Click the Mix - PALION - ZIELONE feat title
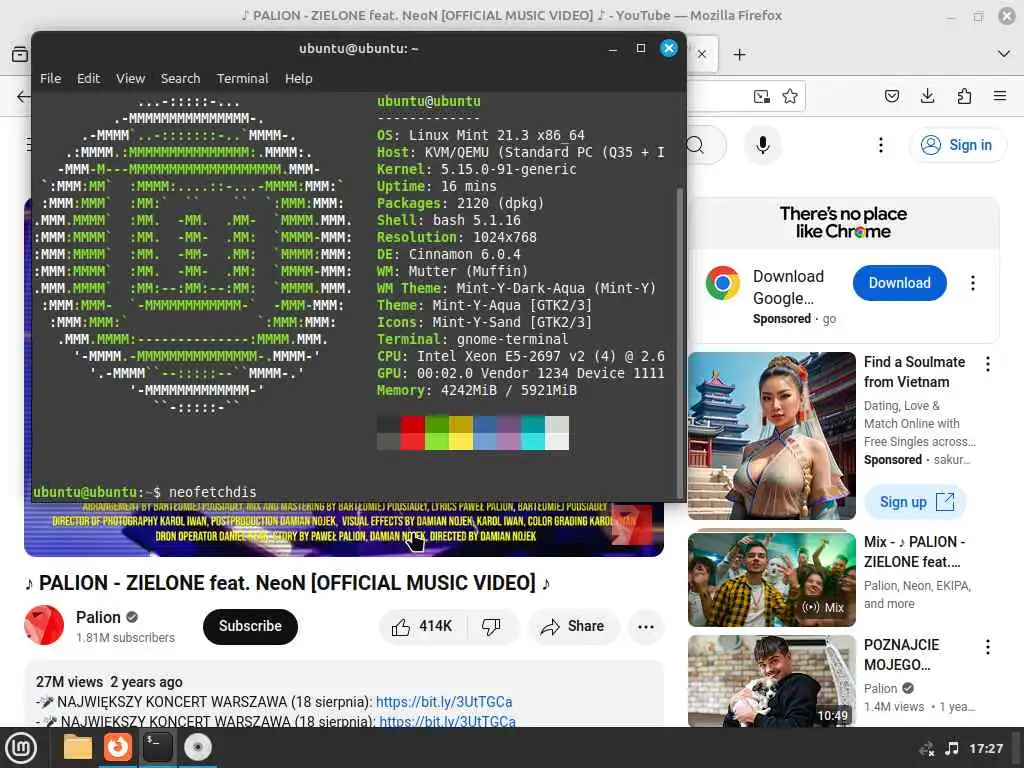Image resolution: width=1024 pixels, height=768 pixels. (914, 552)
